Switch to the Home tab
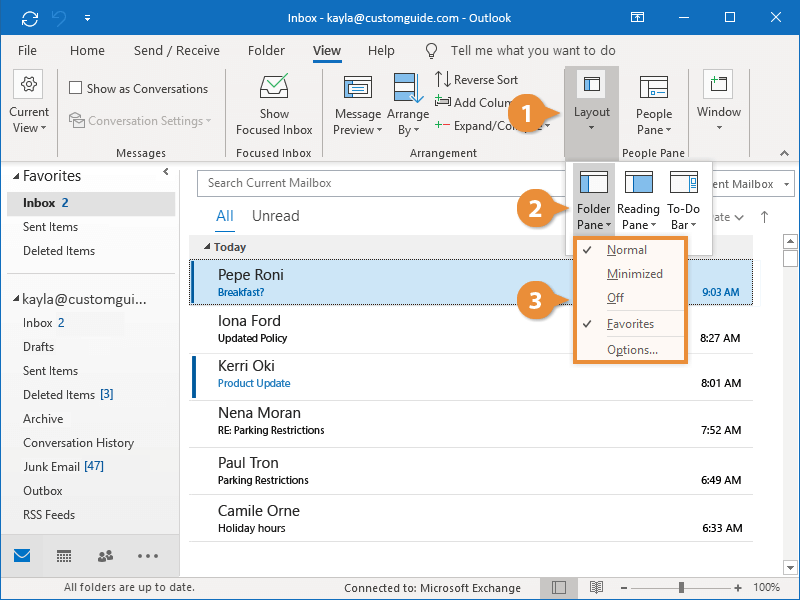800x600 pixels. tap(87, 51)
